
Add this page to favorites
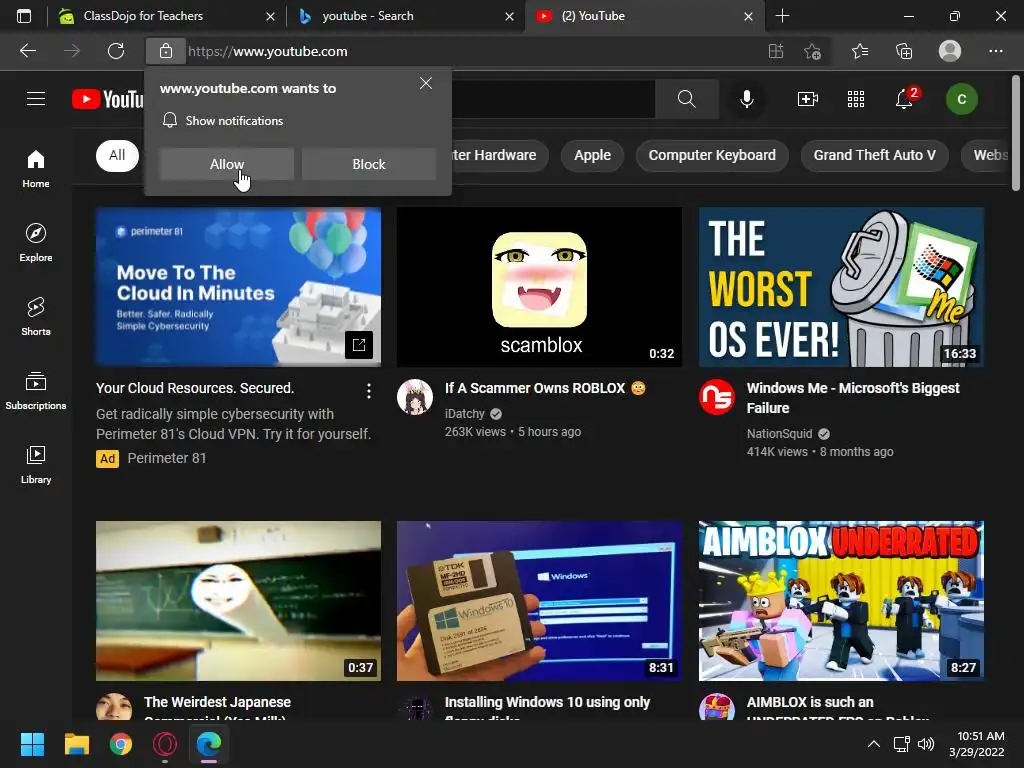(x=812, y=51)
